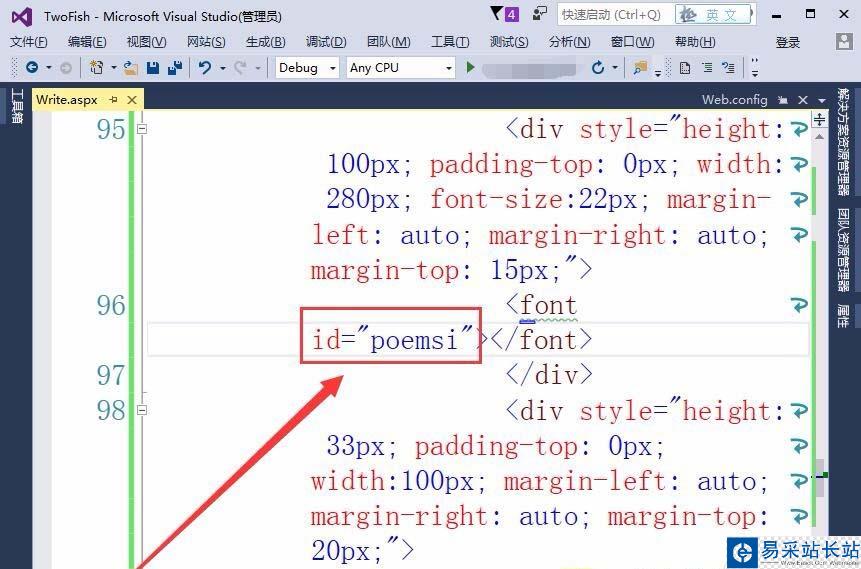Viewport: 861px width, 569px height.
Task: Open the 窗口(W) menu
Action: coord(632,42)
